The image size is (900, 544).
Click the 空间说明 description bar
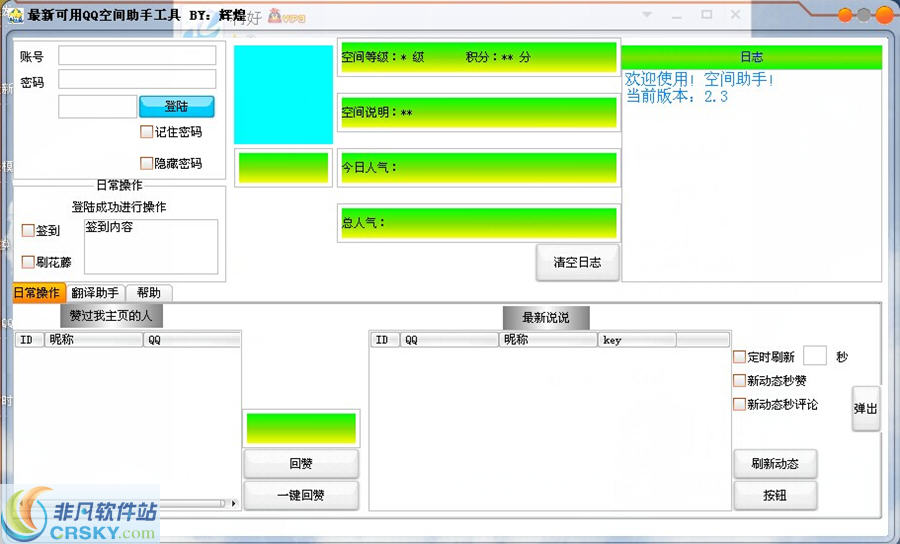[x=479, y=112]
